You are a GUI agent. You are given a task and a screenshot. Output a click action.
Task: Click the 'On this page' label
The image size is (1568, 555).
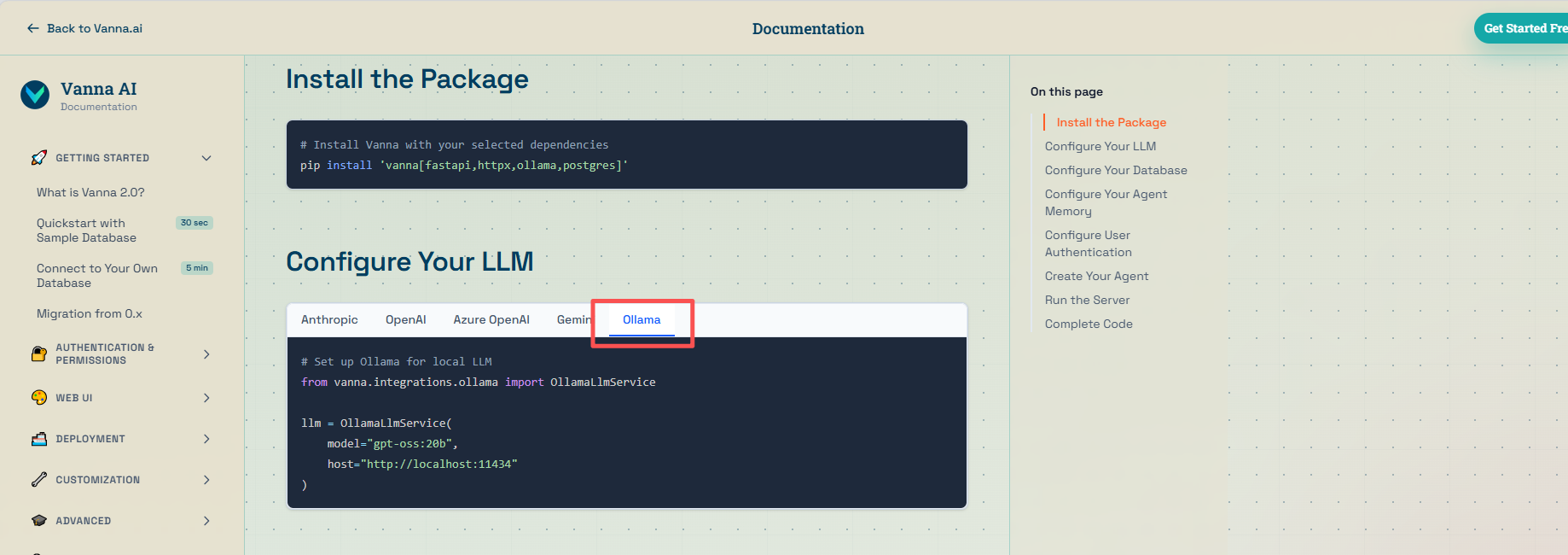pyautogui.click(x=1066, y=91)
